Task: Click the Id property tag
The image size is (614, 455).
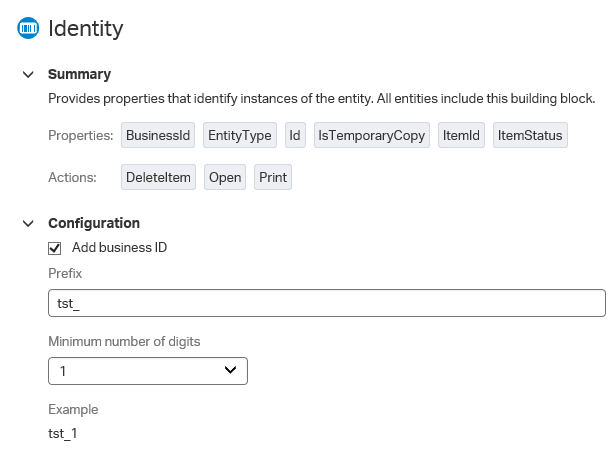Action: pyautogui.click(x=295, y=135)
